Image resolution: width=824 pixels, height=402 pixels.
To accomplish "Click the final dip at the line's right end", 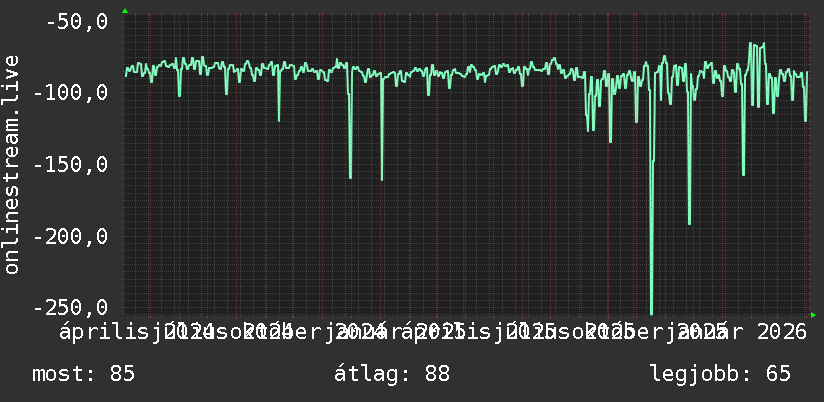I will (x=805, y=119).
